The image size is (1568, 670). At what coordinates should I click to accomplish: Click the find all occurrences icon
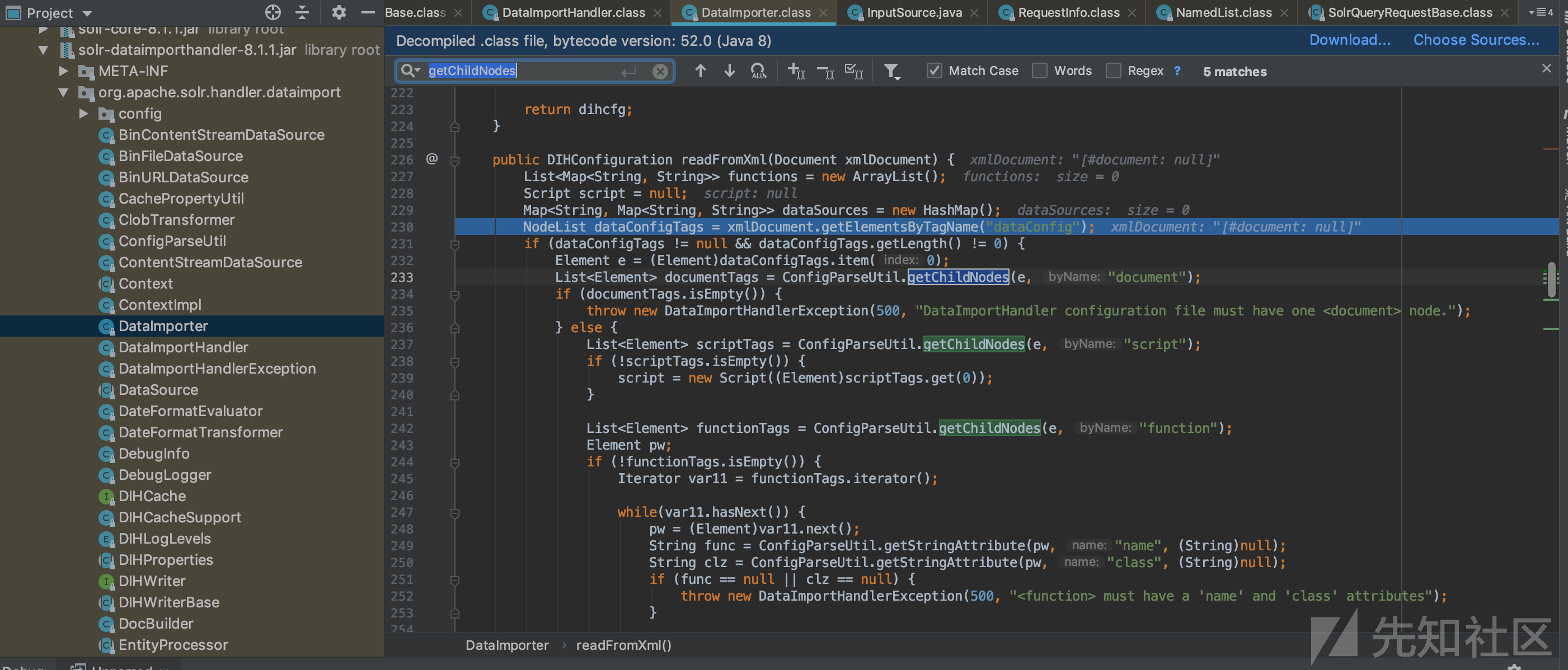click(758, 71)
